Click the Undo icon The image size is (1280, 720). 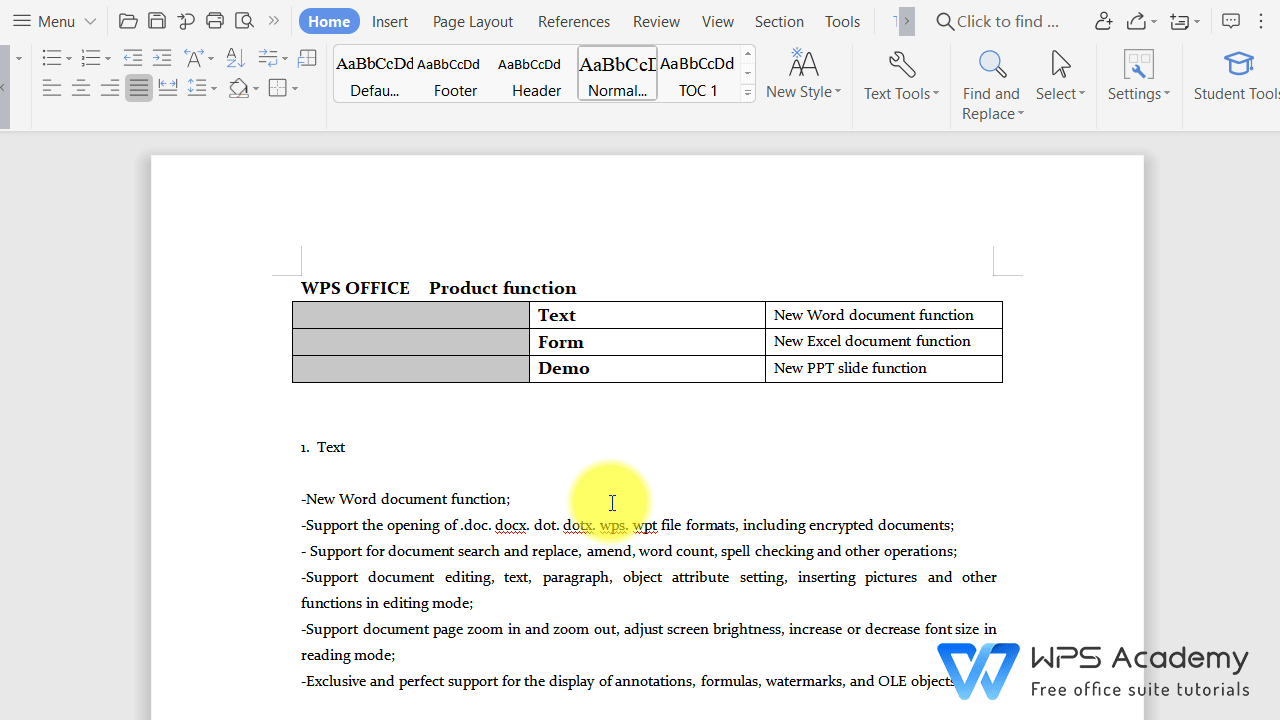tap(185, 21)
